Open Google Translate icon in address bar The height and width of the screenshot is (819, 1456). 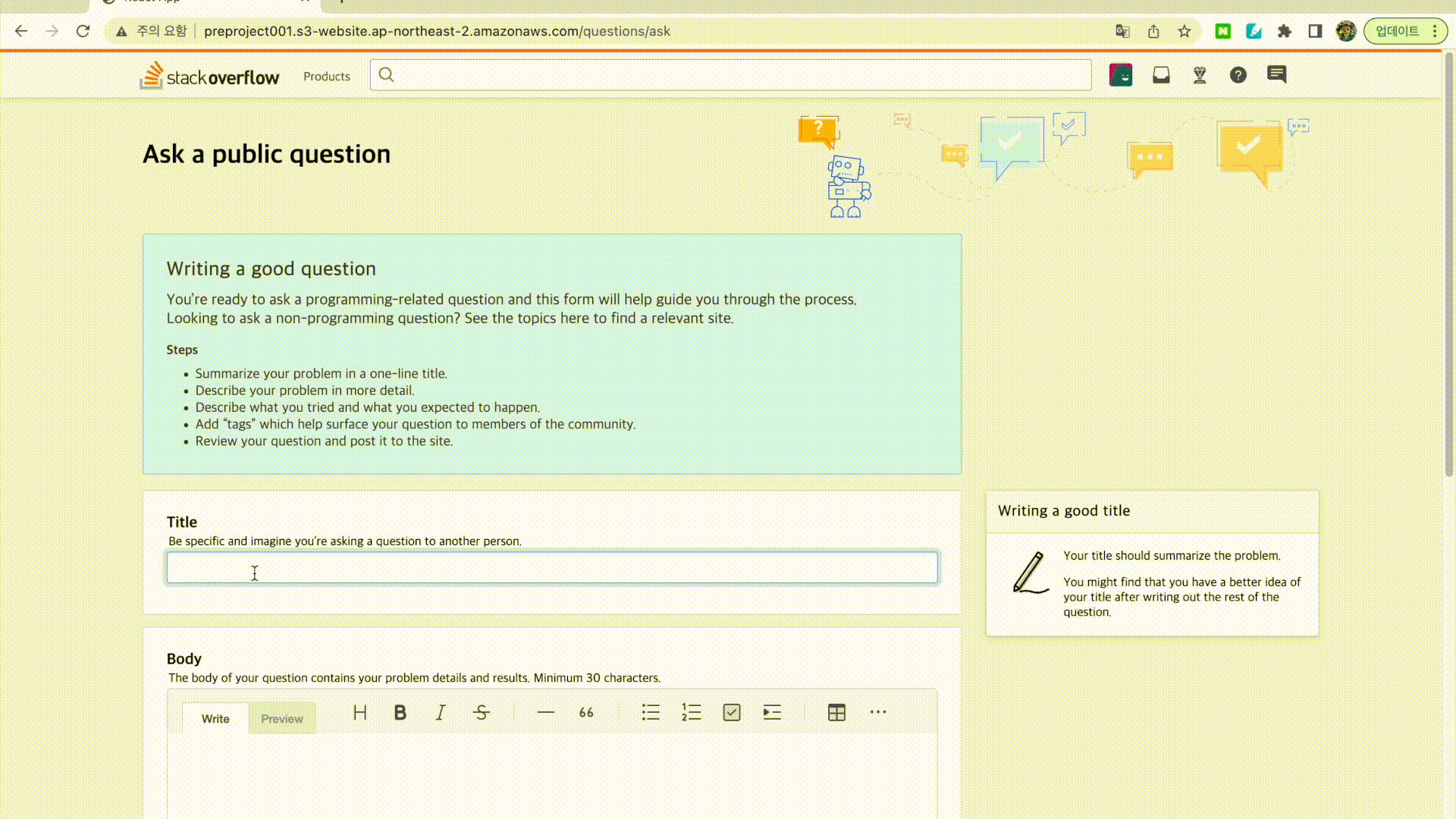[1122, 31]
